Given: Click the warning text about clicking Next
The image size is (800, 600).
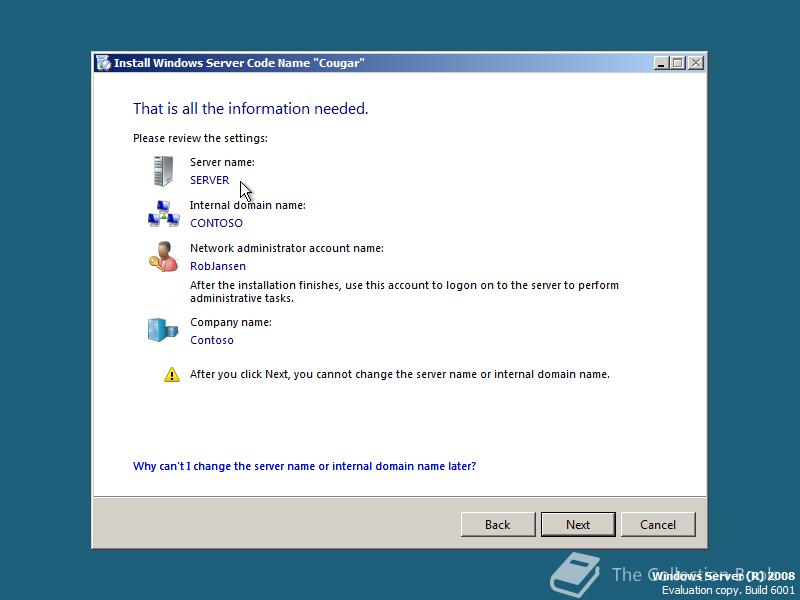Looking at the screenshot, I should (x=400, y=374).
